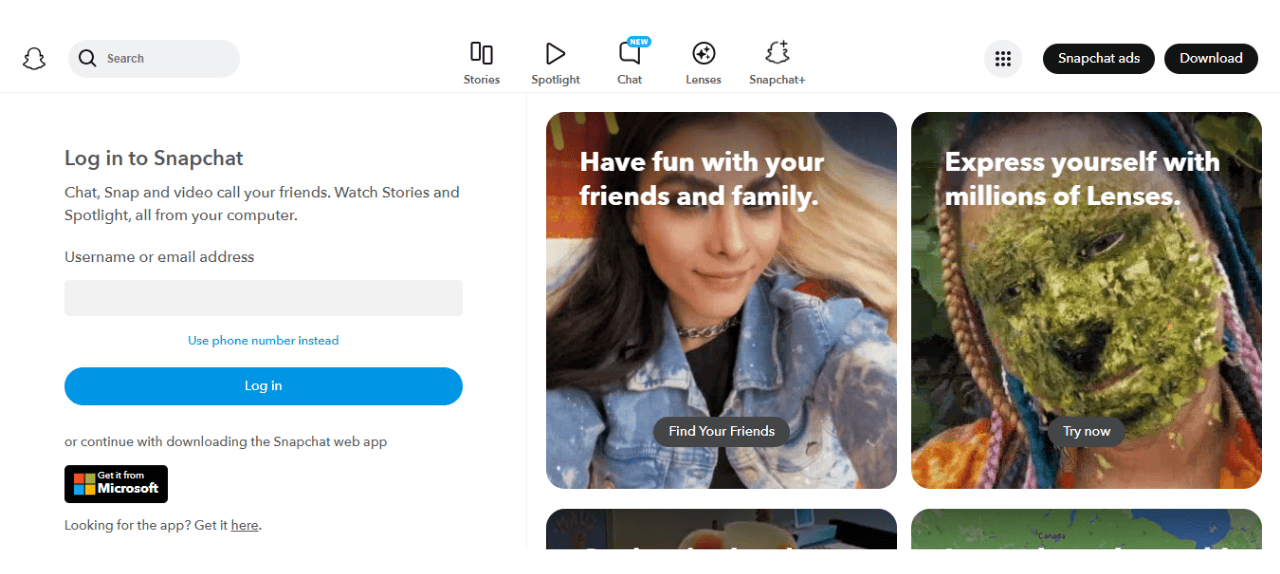Click the blue Log in button
1280x574 pixels.
264,386
